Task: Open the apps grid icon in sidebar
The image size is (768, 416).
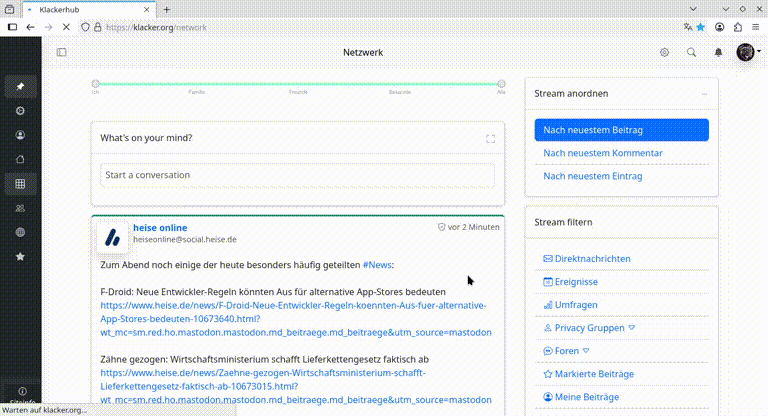Action: [x=20, y=183]
